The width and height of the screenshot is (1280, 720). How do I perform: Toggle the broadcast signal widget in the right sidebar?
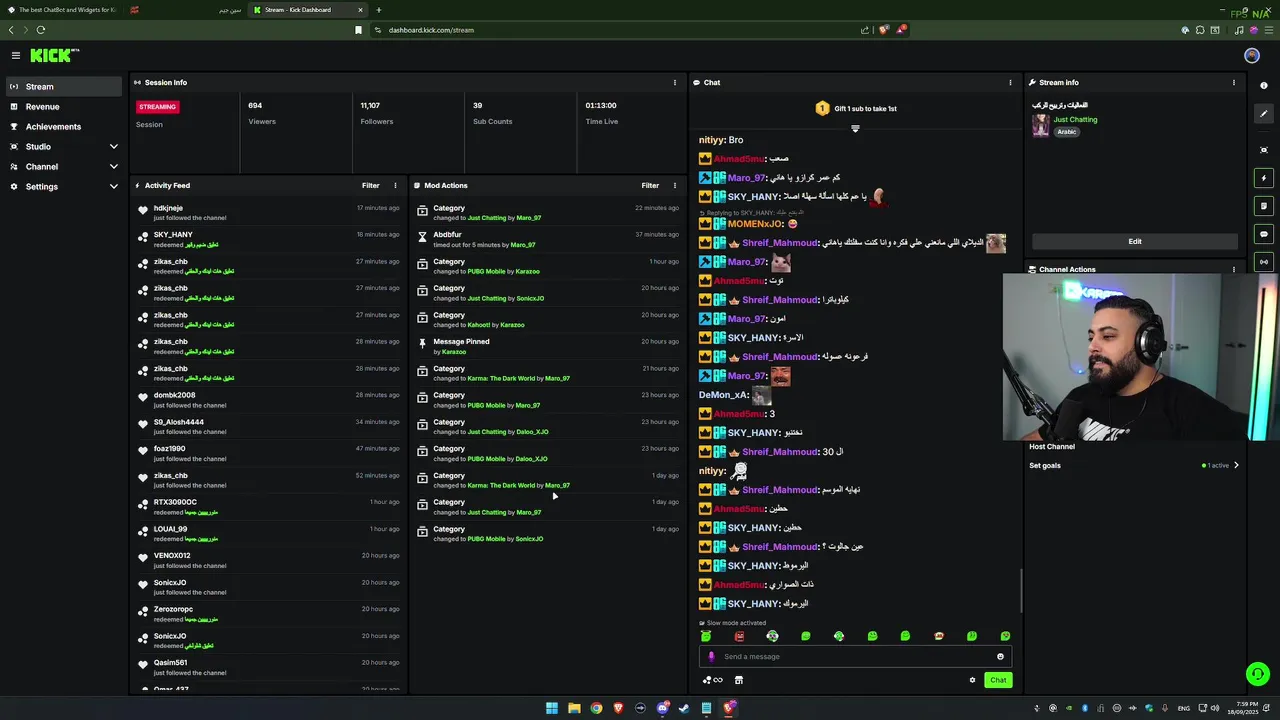pyautogui.click(x=1264, y=262)
